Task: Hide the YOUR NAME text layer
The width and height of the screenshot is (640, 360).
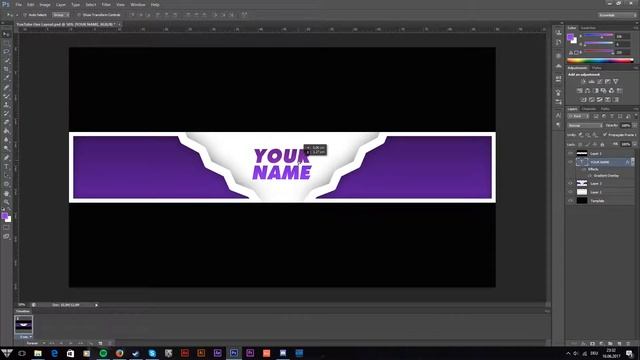Action: click(x=571, y=162)
